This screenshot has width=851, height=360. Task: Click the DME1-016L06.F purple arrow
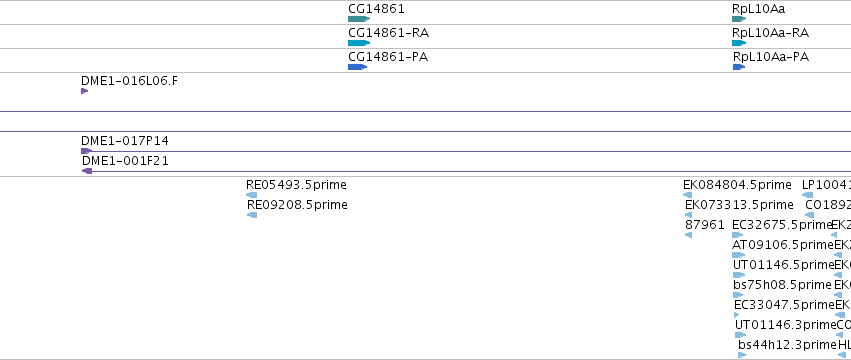tap(85, 91)
